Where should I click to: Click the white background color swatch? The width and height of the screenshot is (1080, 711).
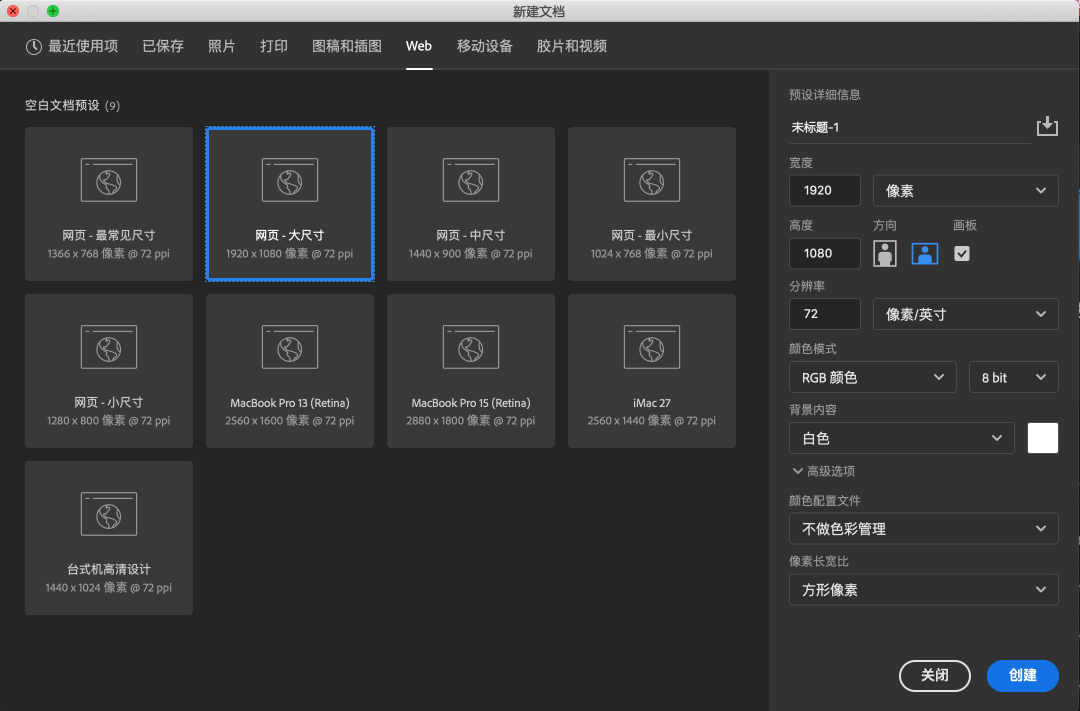click(x=1042, y=437)
